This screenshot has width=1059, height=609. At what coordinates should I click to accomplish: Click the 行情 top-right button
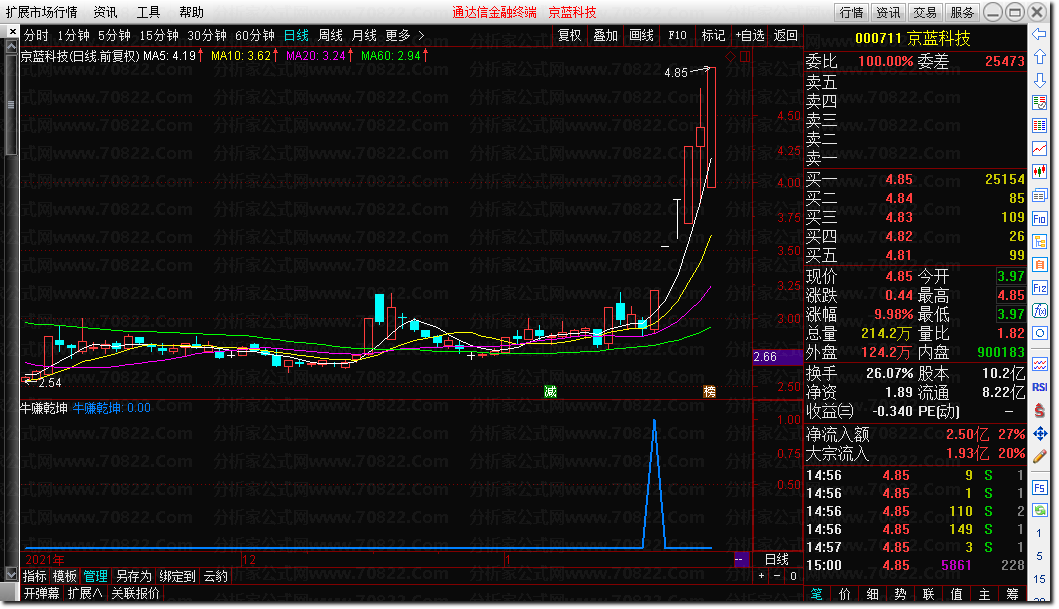852,12
